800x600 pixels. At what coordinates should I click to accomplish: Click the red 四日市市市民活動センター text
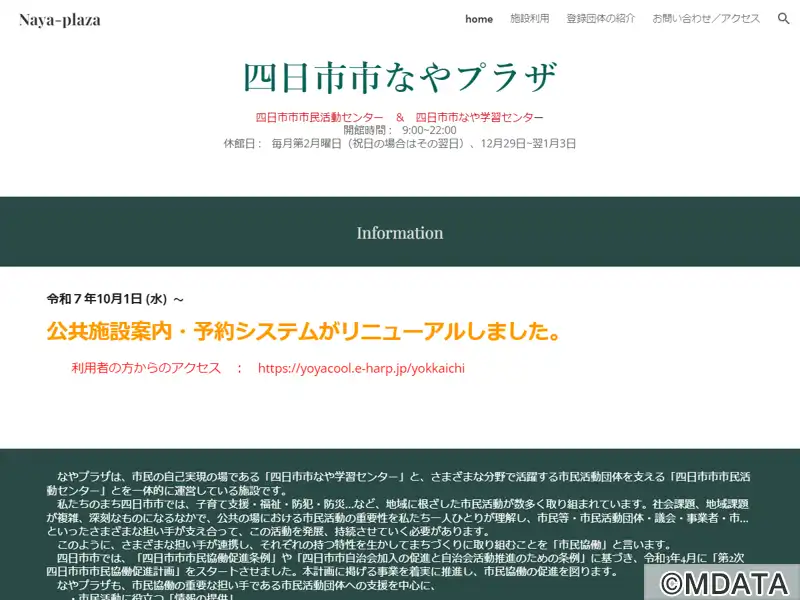313,117
